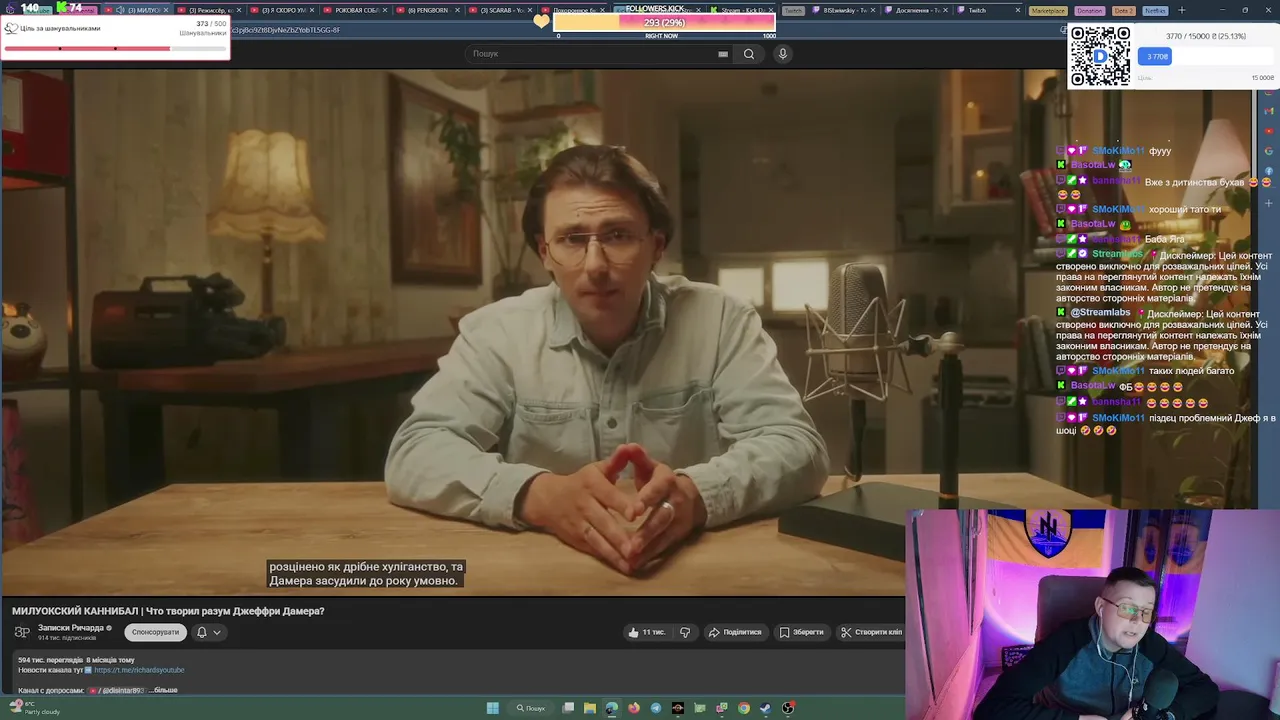Open a new browser tab with plus
The image size is (1280, 720).
click(1181, 10)
